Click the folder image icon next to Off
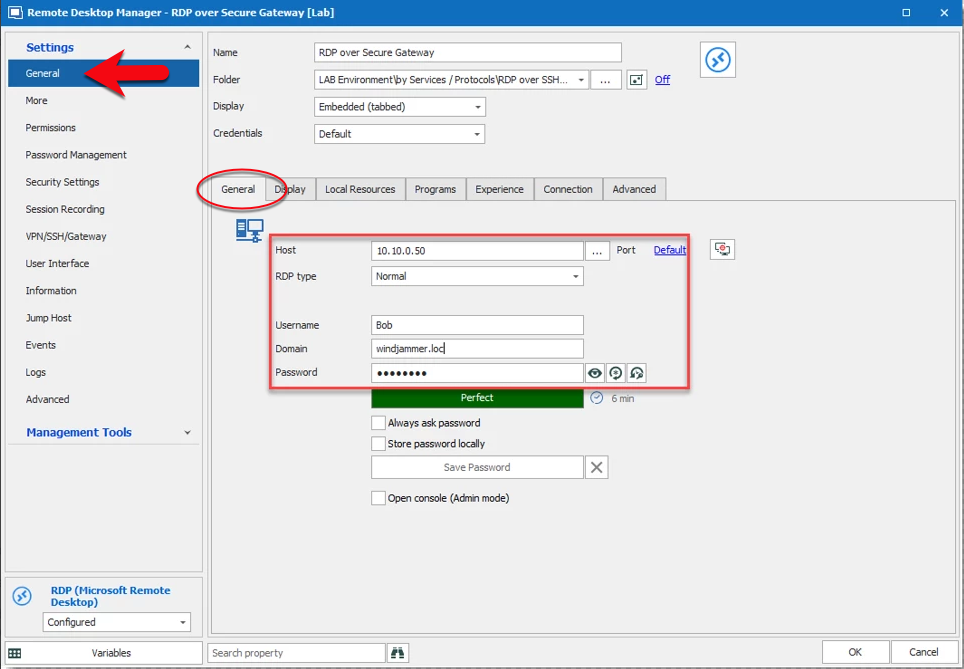964x669 pixels. point(636,80)
